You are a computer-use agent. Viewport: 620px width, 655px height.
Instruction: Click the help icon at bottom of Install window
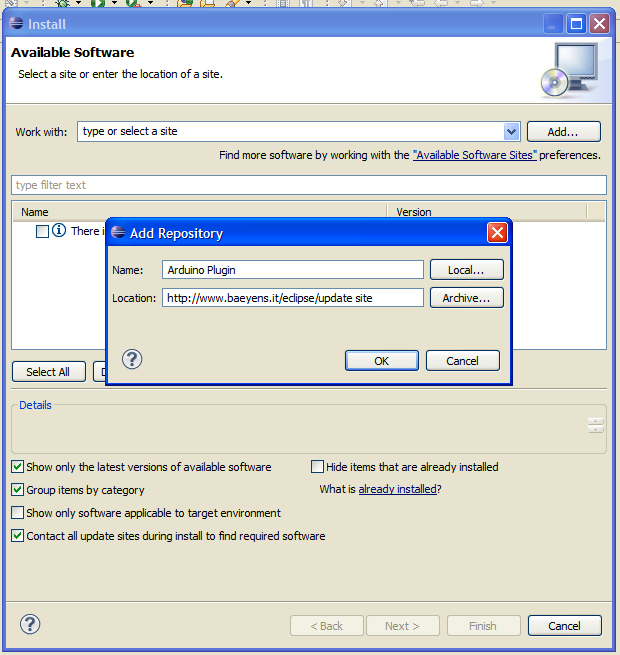coord(30,625)
